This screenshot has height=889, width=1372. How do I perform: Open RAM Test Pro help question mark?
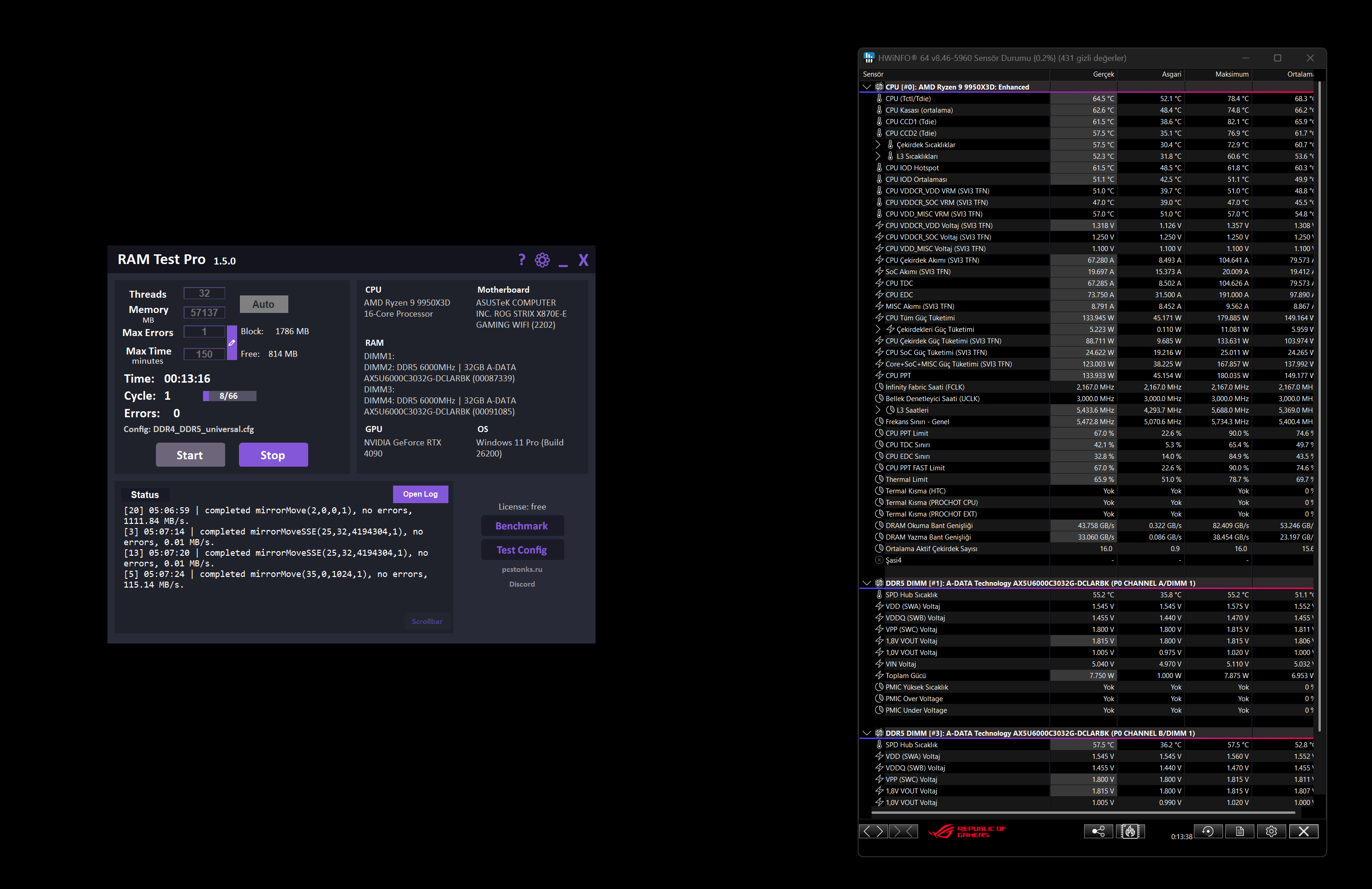pyautogui.click(x=522, y=259)
